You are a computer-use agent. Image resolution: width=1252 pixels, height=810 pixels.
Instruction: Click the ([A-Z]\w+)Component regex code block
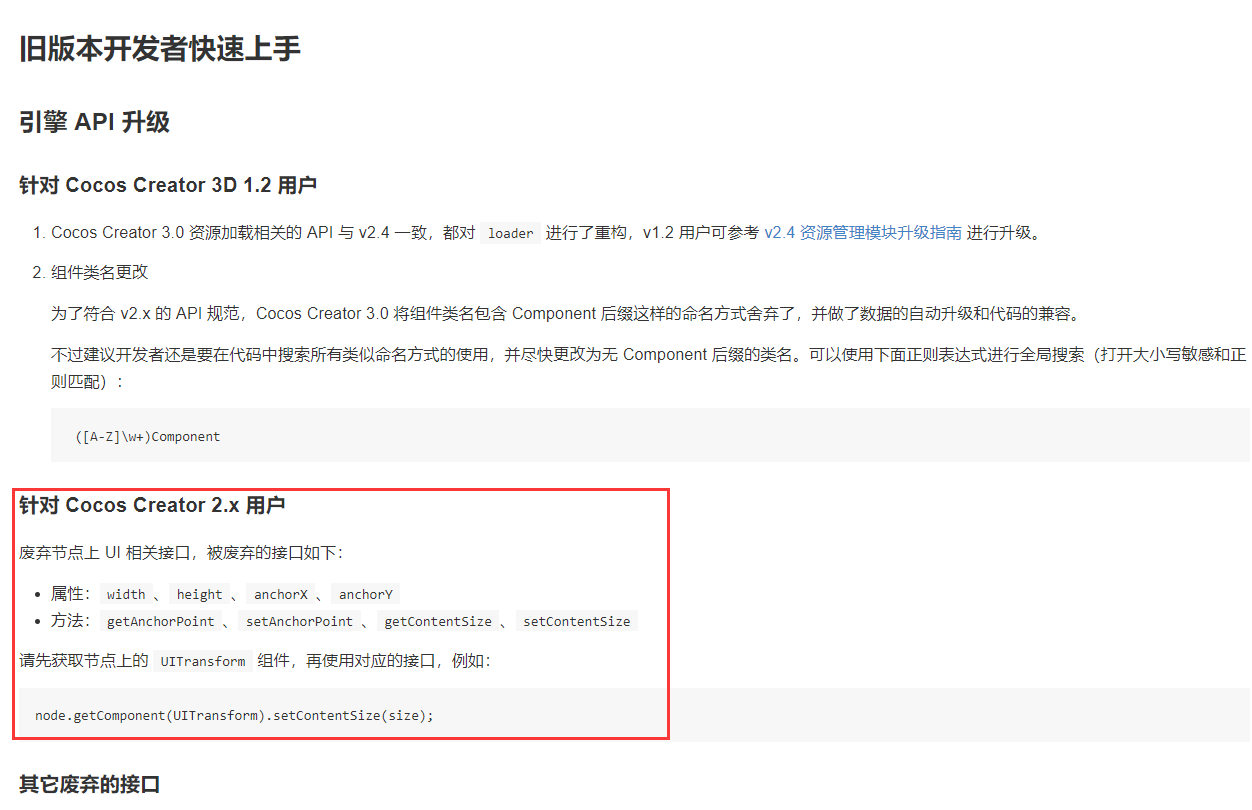[650, 436]
